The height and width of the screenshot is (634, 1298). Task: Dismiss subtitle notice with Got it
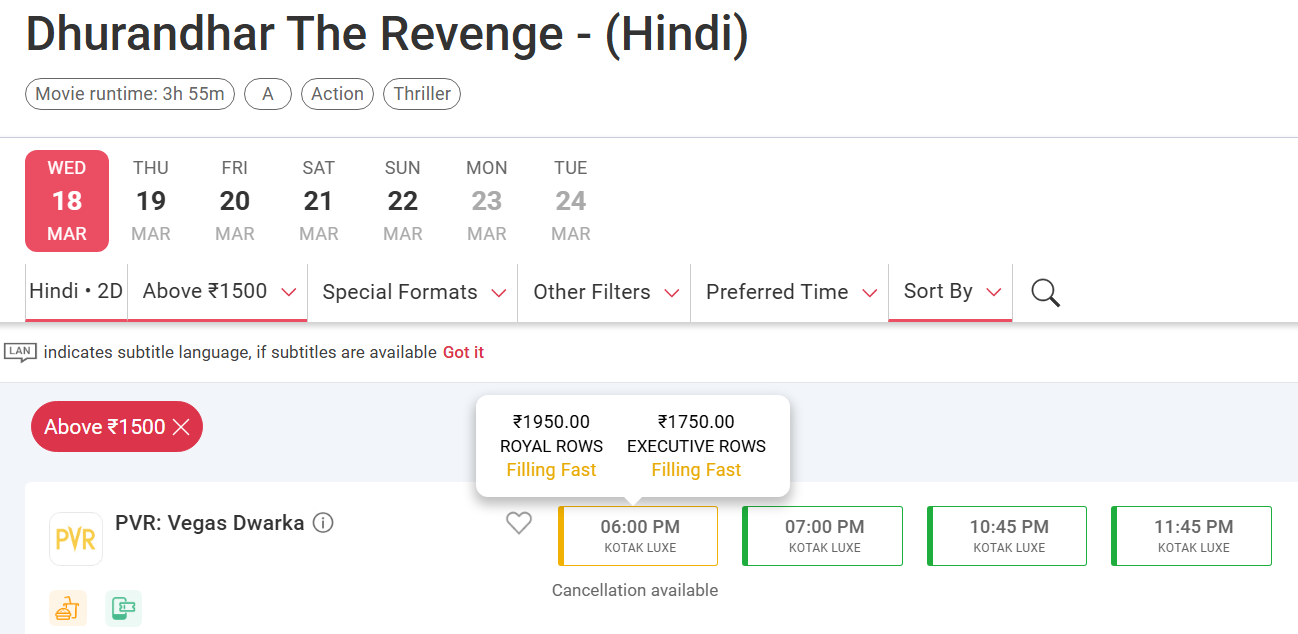click(x=463, y=352)
